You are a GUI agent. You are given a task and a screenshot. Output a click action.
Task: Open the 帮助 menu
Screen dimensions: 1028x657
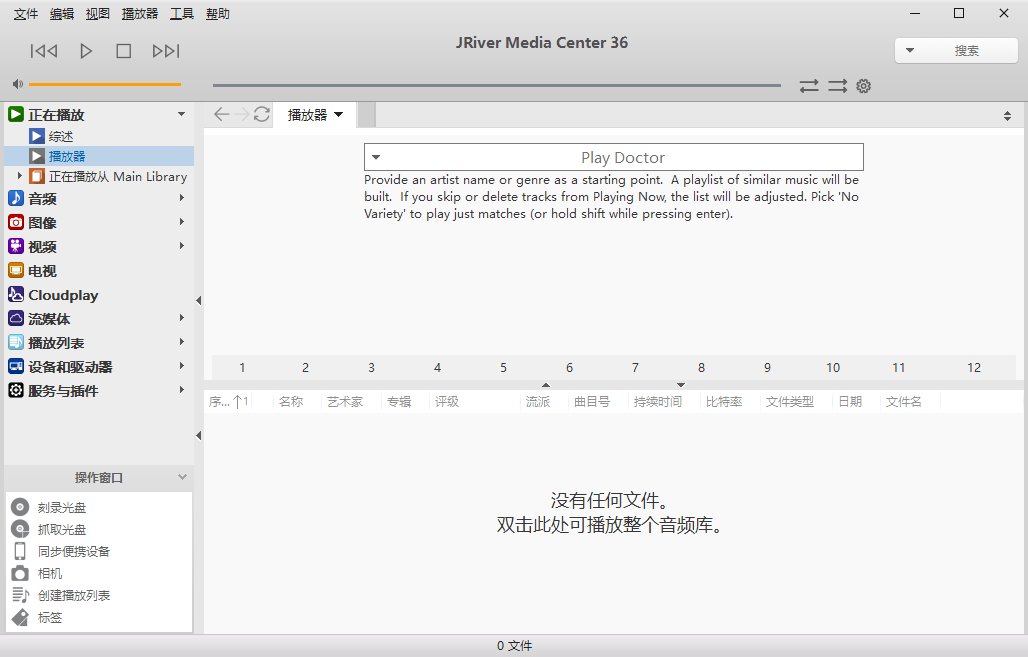pos(218,14)
